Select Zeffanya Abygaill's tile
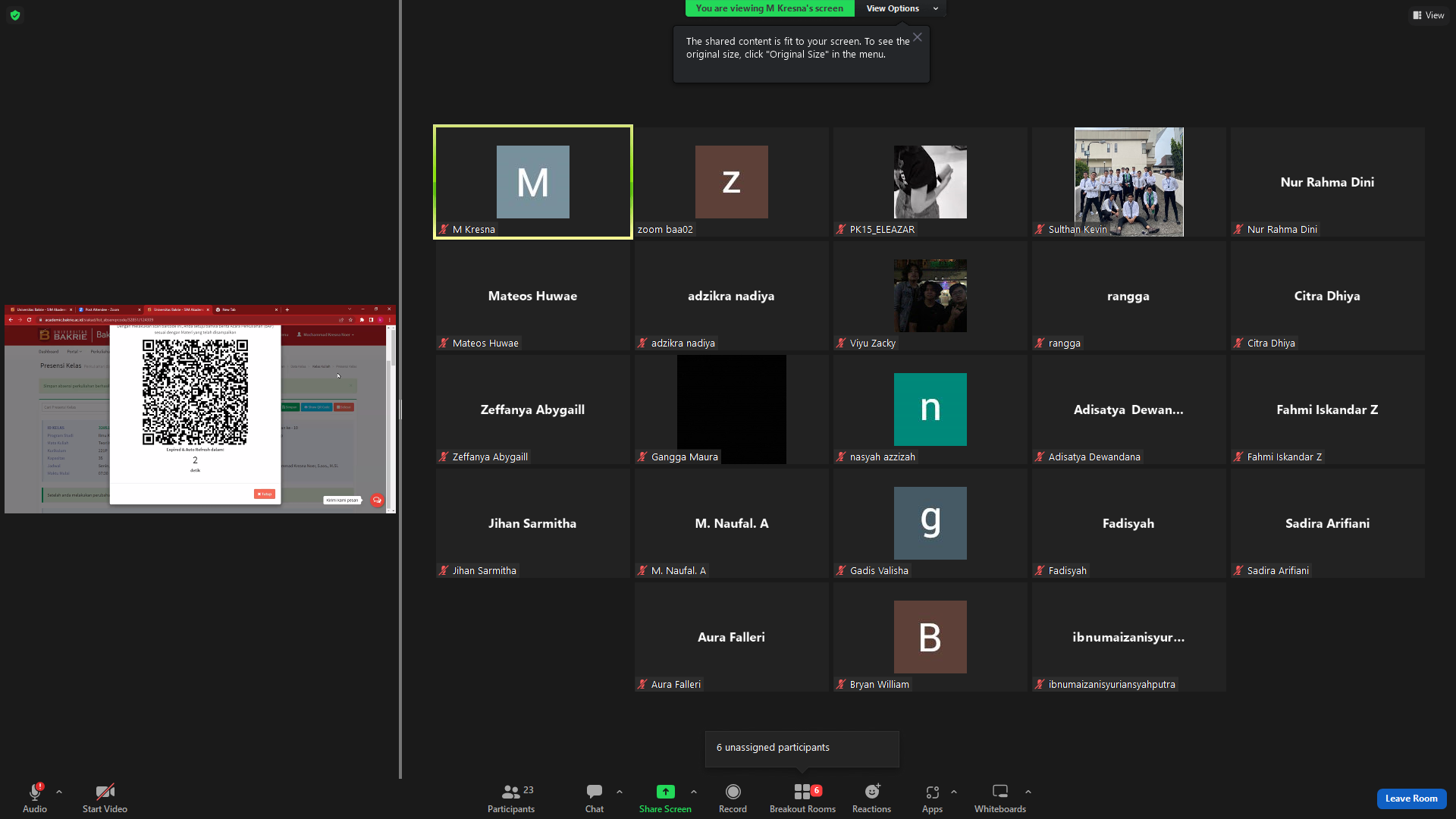 point(532,409)
